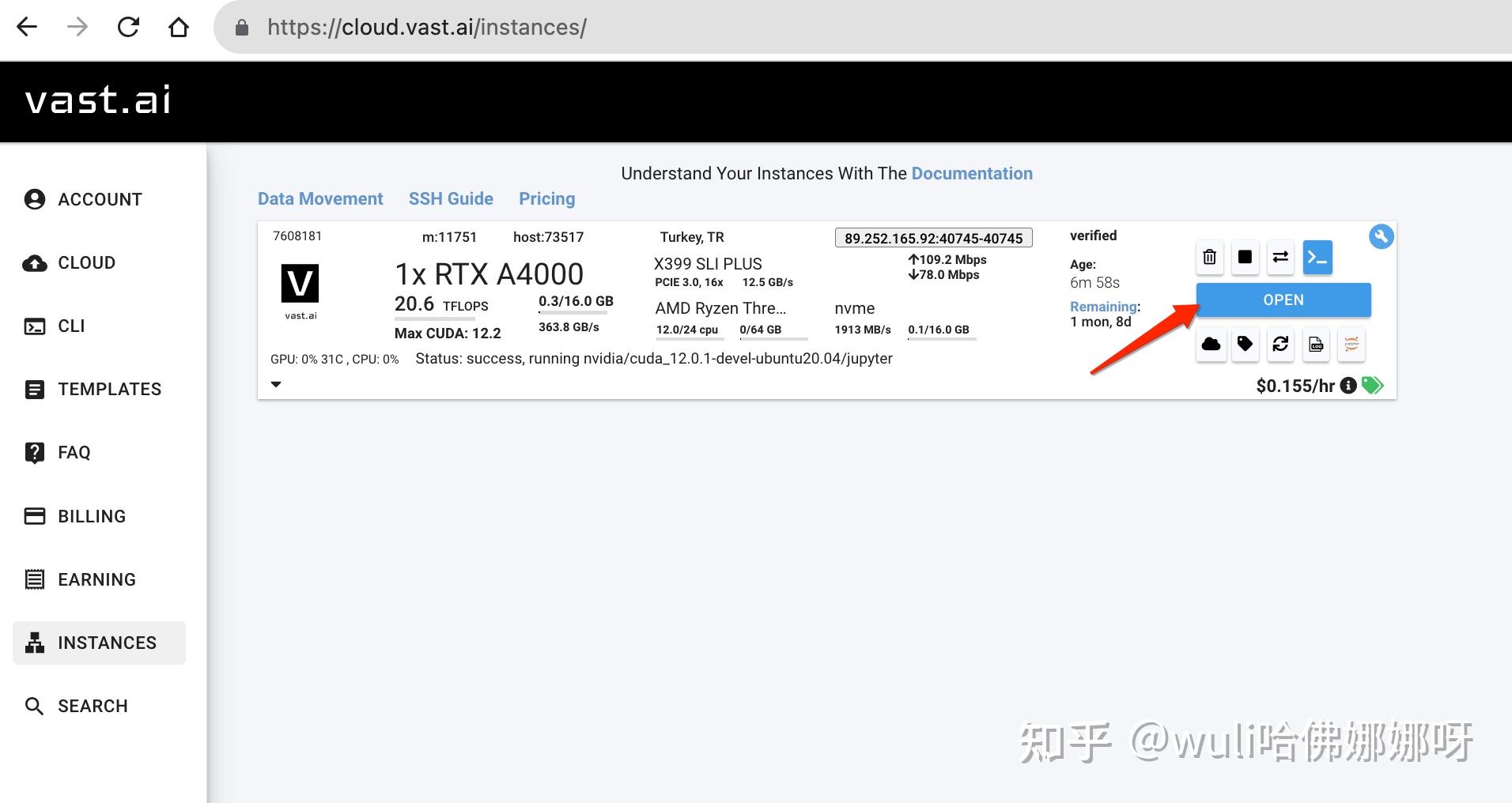1512x803 pixels.
Task: Stop the instance with the square stop icon
Action: click(1244, 257)
